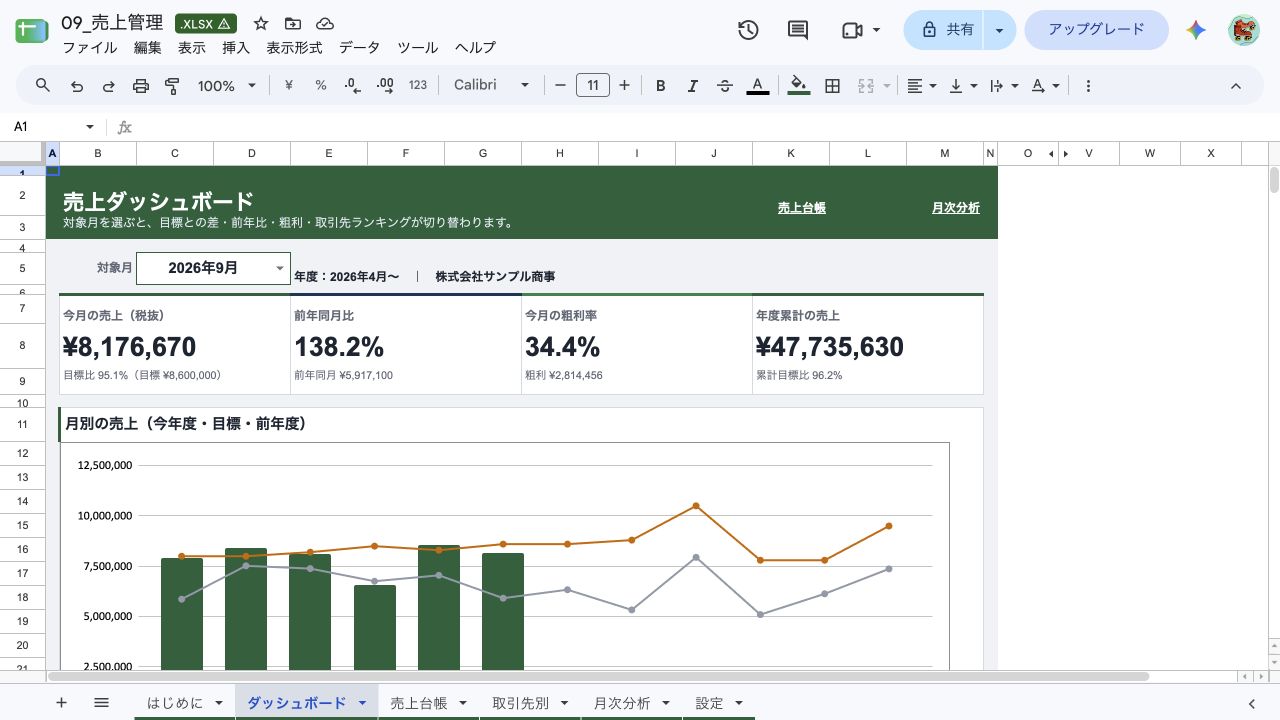Star the 09_売上管理 document

[261, 23]
